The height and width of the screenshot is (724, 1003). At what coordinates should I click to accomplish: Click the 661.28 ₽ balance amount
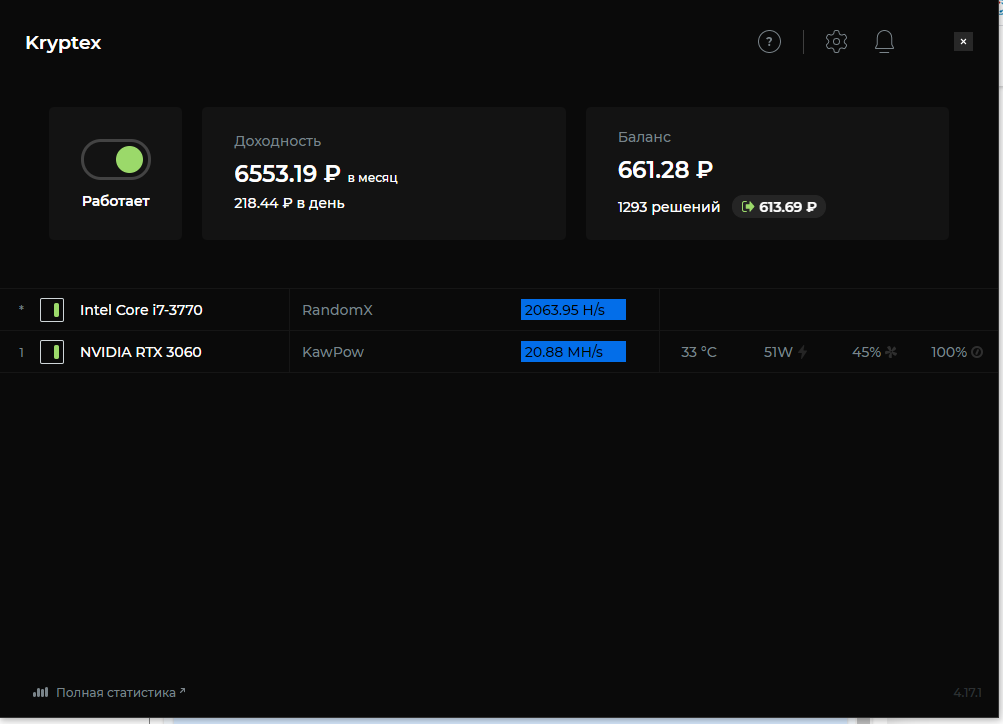[665, 169]
